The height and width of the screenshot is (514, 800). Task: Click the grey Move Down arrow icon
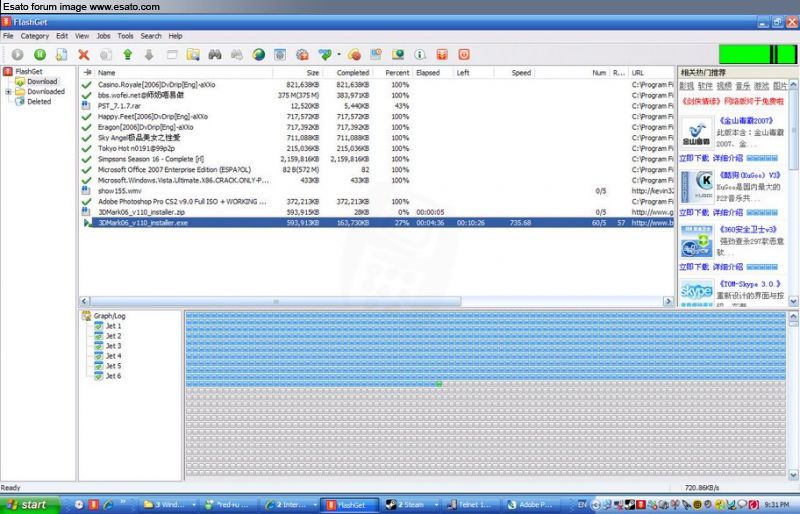149,54
